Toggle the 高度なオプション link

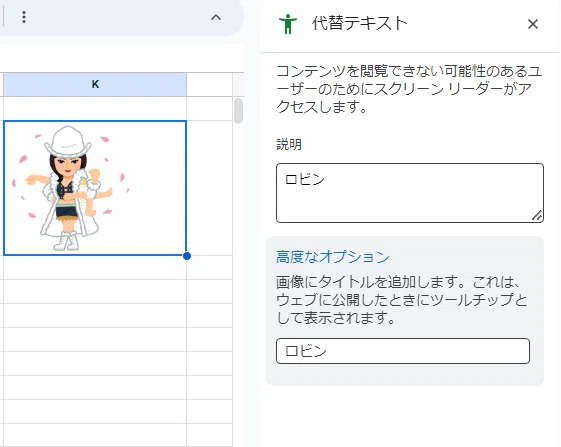[x=332, y=257]
